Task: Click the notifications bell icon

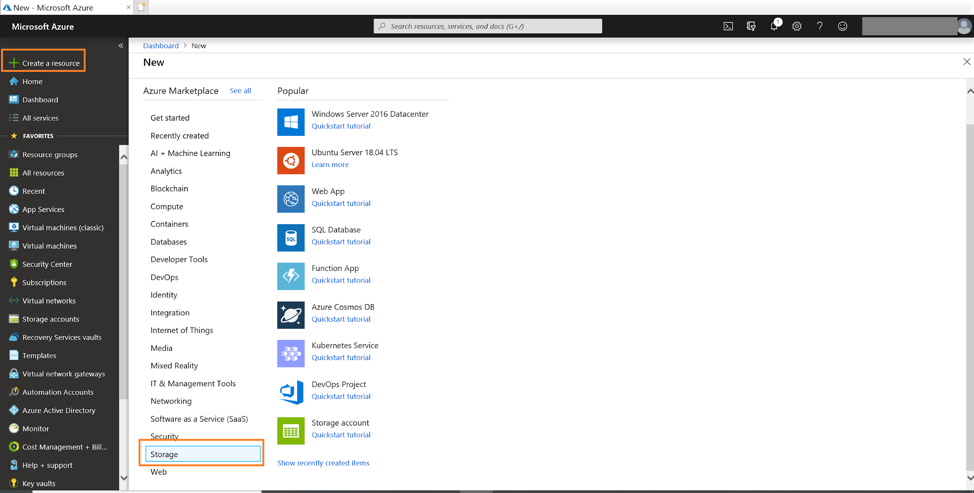Action: 774,27
